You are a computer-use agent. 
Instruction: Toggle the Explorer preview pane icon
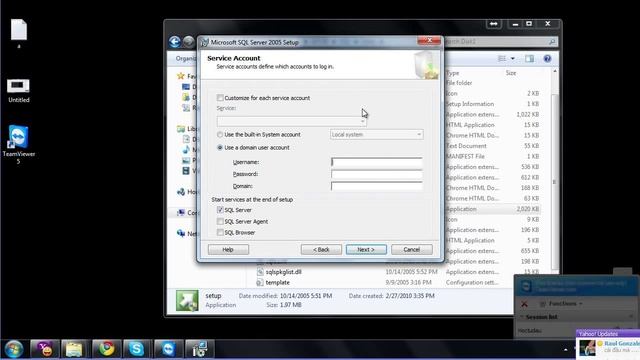coord(529,59)
